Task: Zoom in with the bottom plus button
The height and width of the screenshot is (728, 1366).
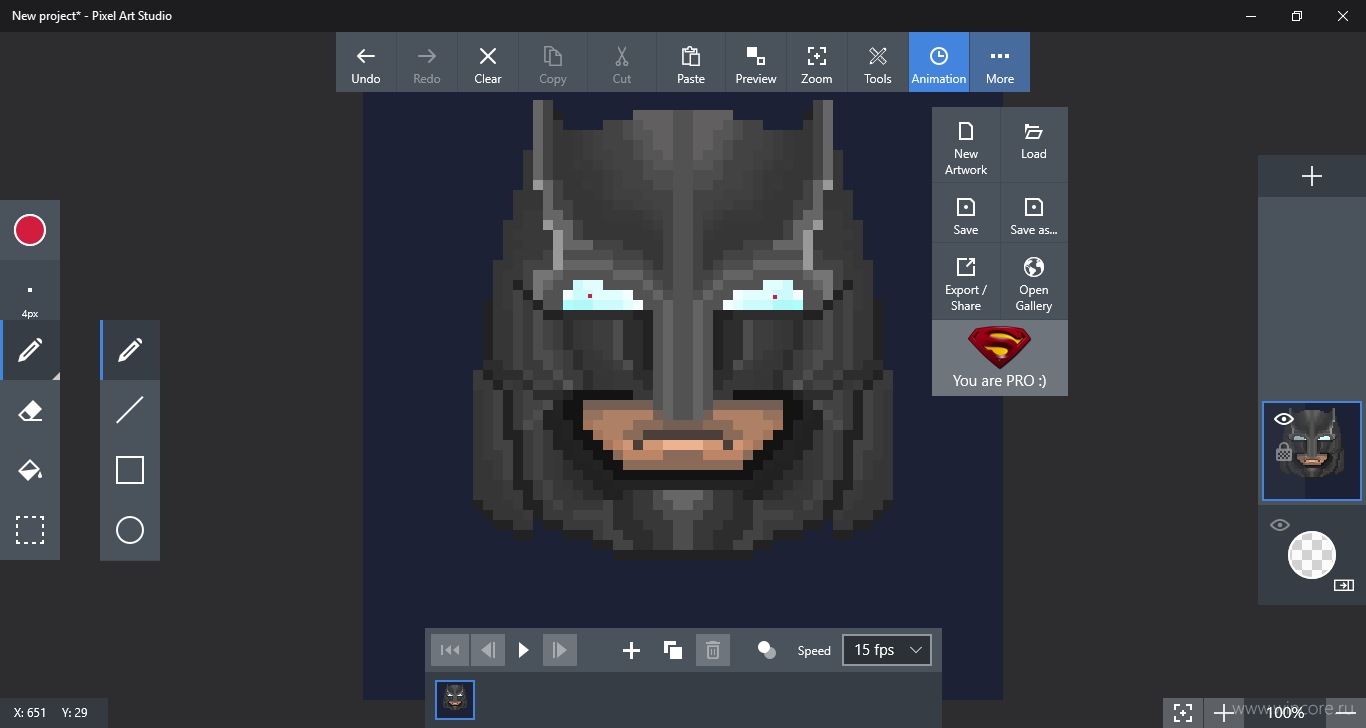Action: pyautogui.click(x=1224, y=713)
